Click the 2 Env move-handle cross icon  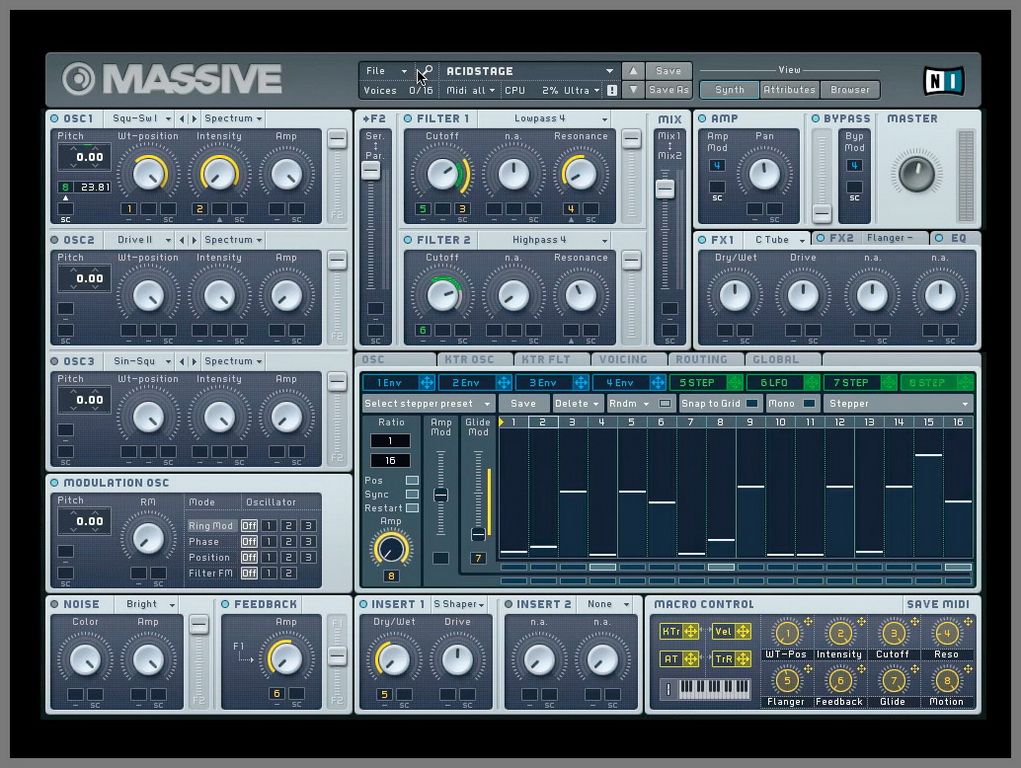[x=503, y=383]
